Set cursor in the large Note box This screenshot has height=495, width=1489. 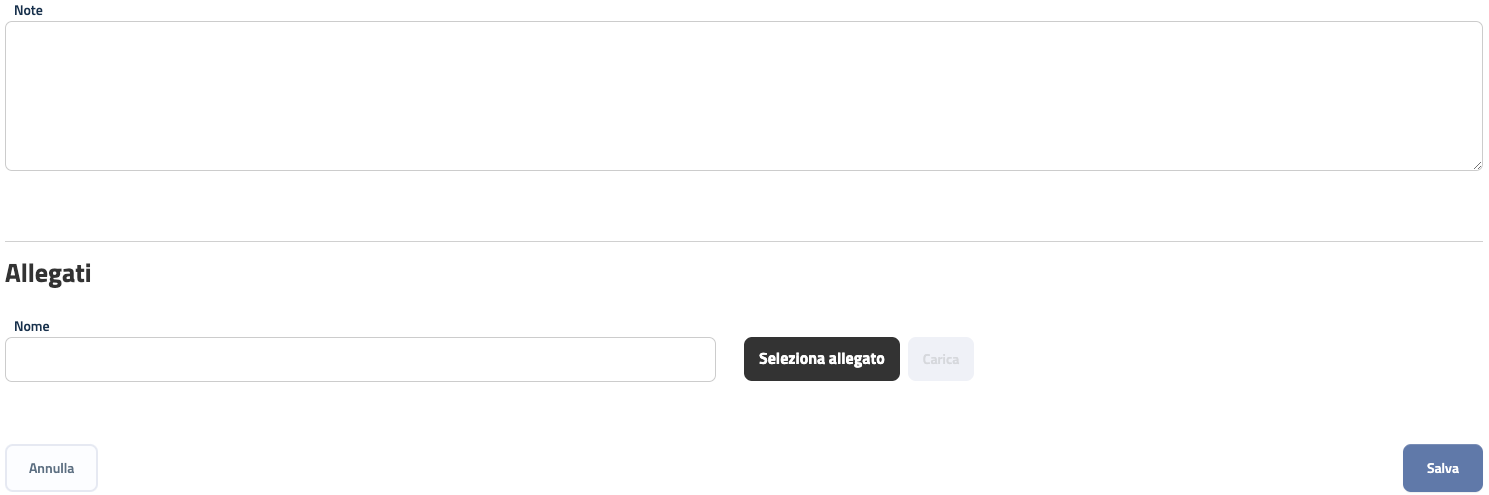click(743, 96)
